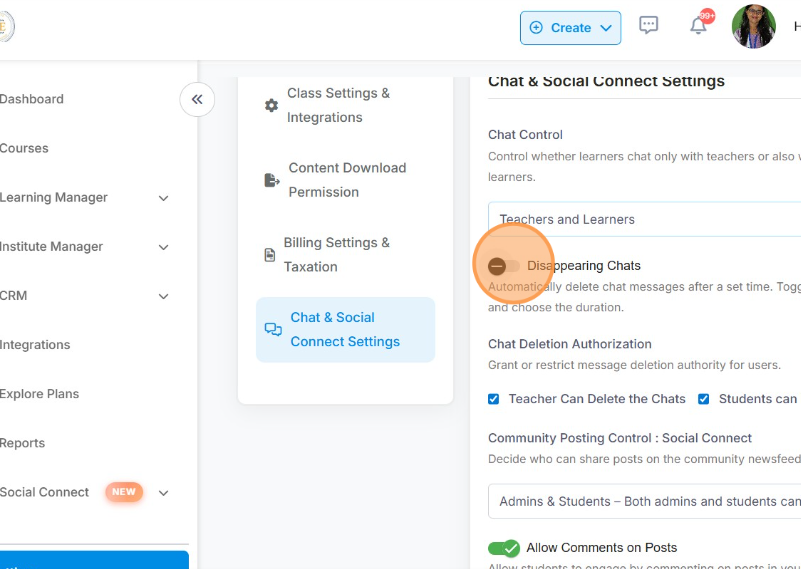
Task: Enable the Disappearing Chats toggle
Action: pos(504,266)
